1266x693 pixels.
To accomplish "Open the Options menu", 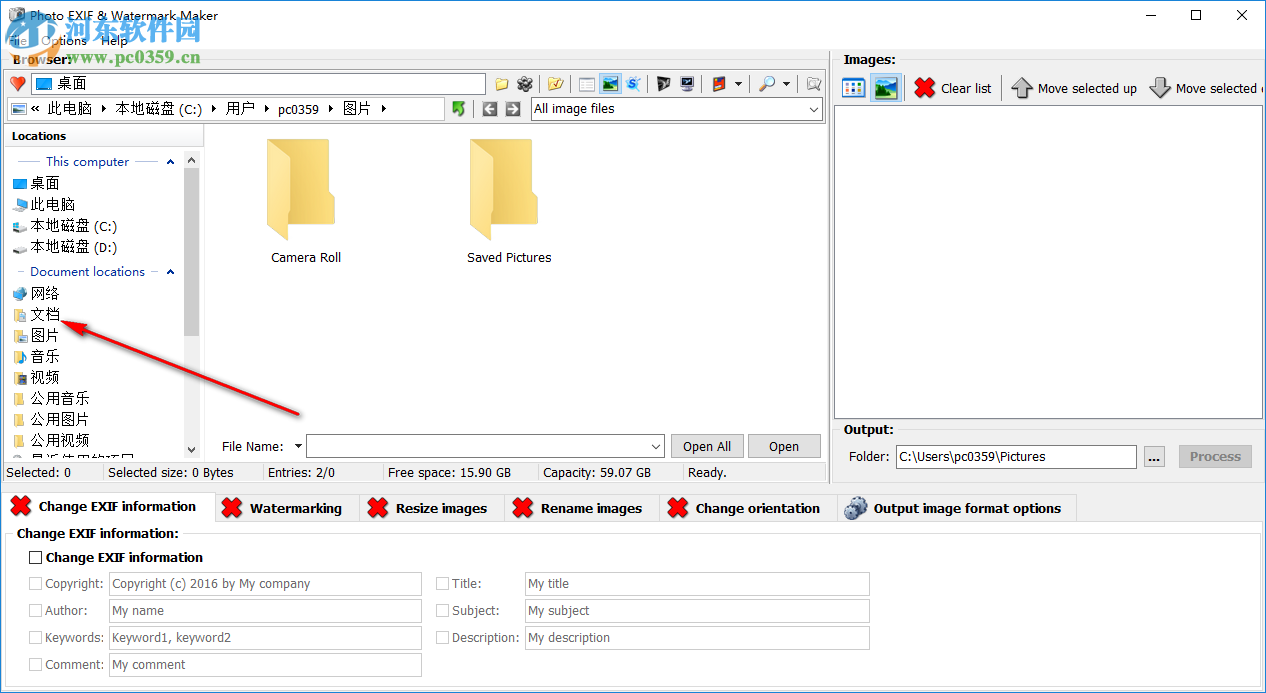I will point(62,41).
